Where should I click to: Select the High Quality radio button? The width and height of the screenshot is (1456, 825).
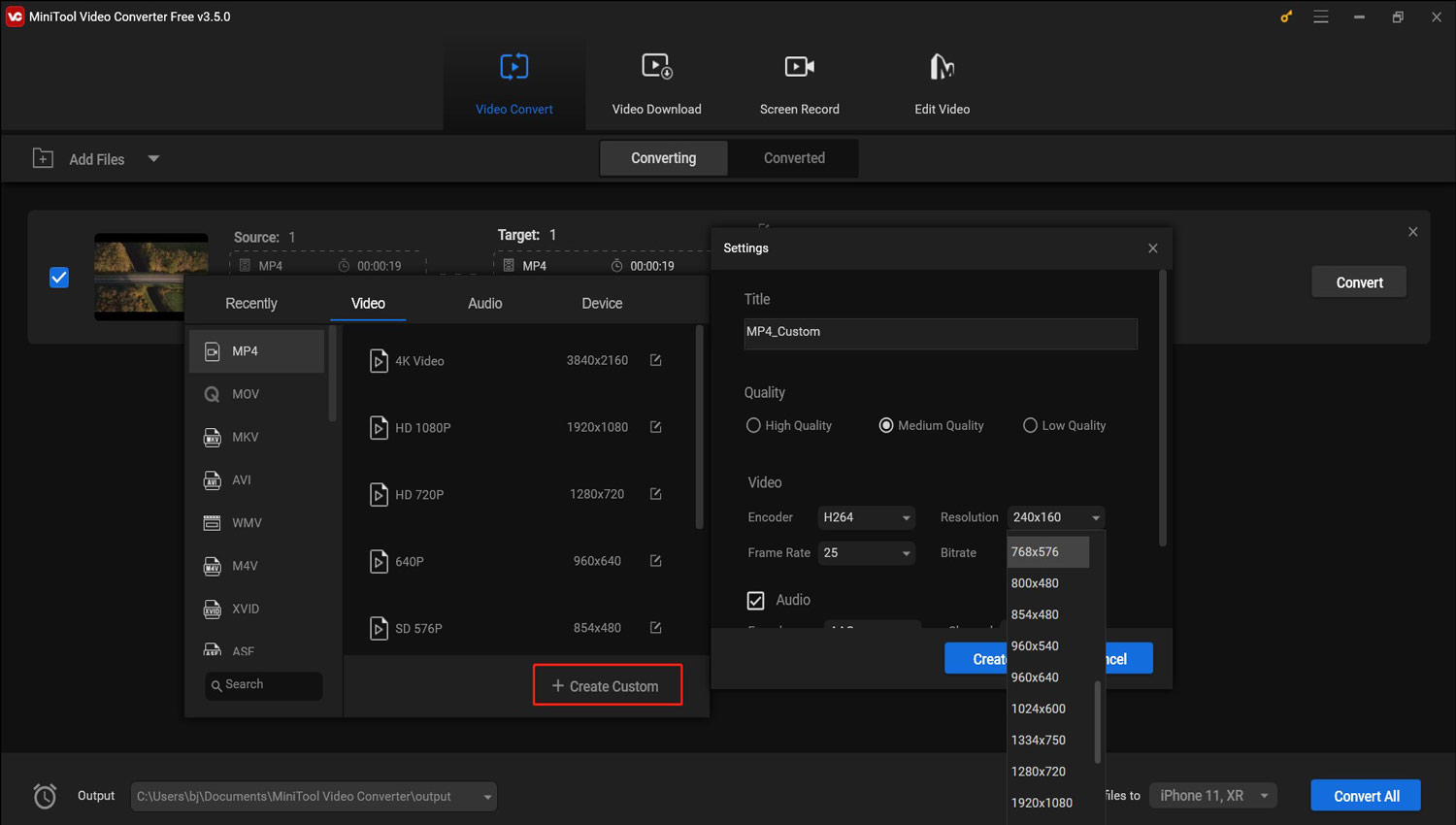coord(753,425)
